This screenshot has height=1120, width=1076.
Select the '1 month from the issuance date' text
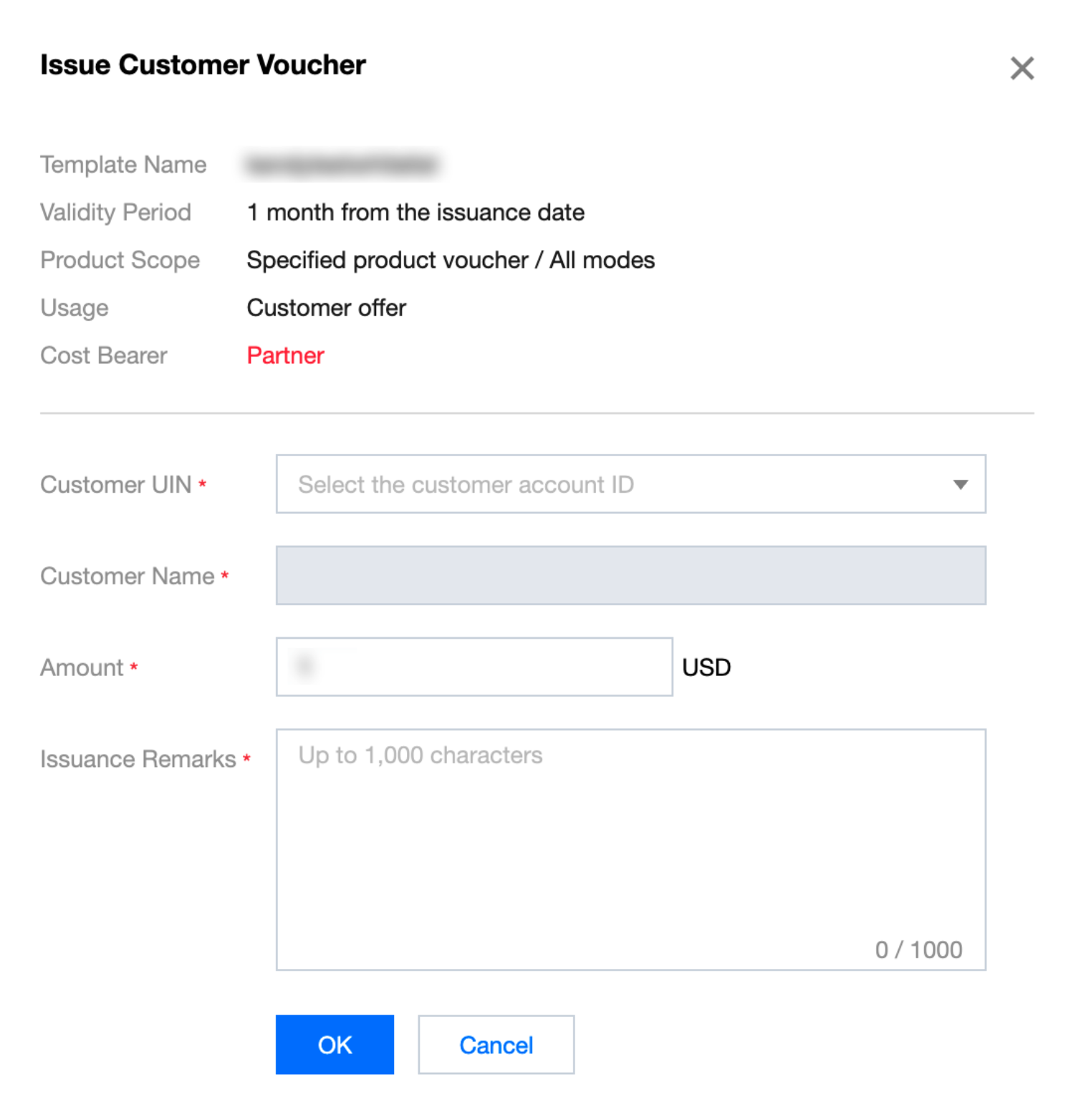(415, 213)
